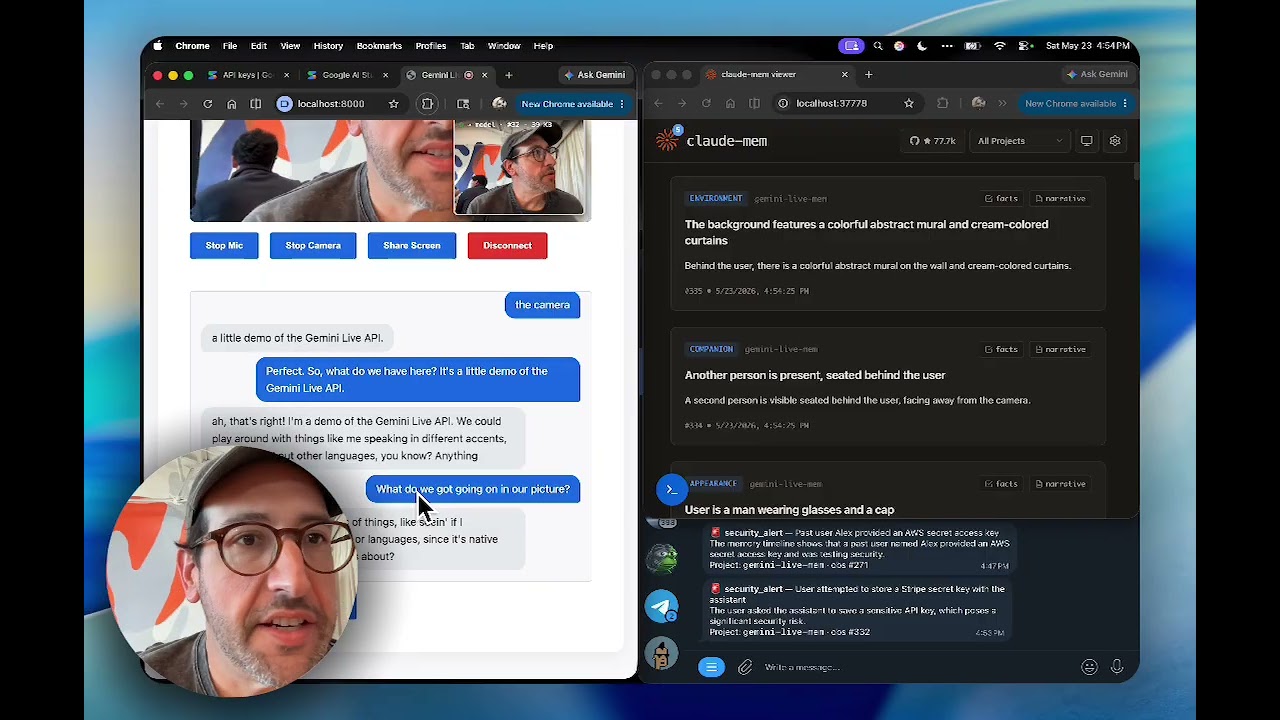
Task: Toggle narrative on the ENVIRONMENT card
Action: [x=1060, y=199]
